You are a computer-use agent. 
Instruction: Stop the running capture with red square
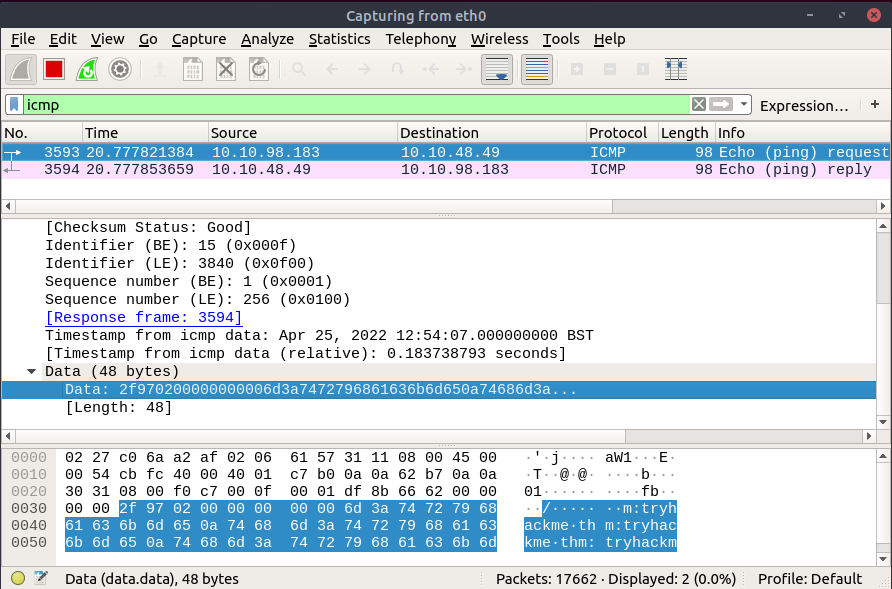click(x=54, y=69)
